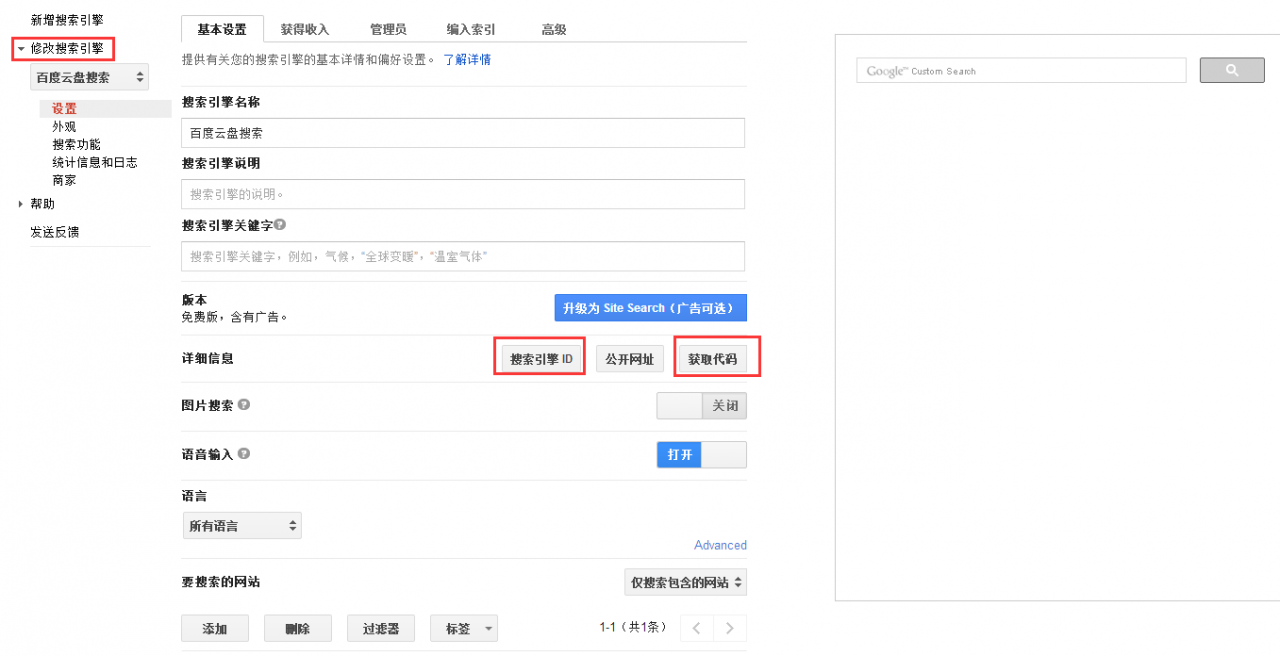Image resolution: width=1280 pixels, height=656 pixels.
Task: Click the 获取代码 button
Action: click(712, 358)
